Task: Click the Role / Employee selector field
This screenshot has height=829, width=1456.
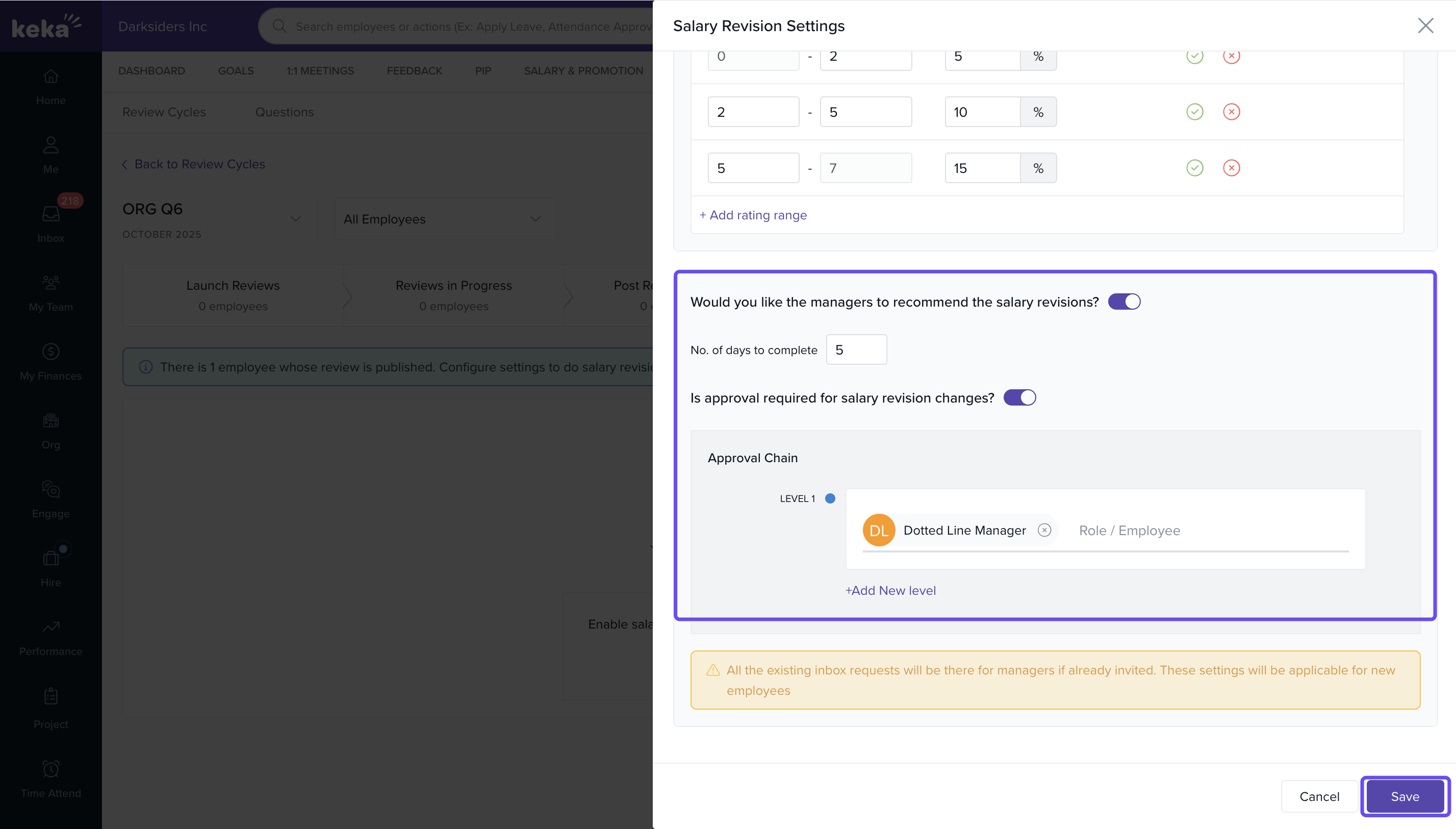Action: [x=1195, y=531]
